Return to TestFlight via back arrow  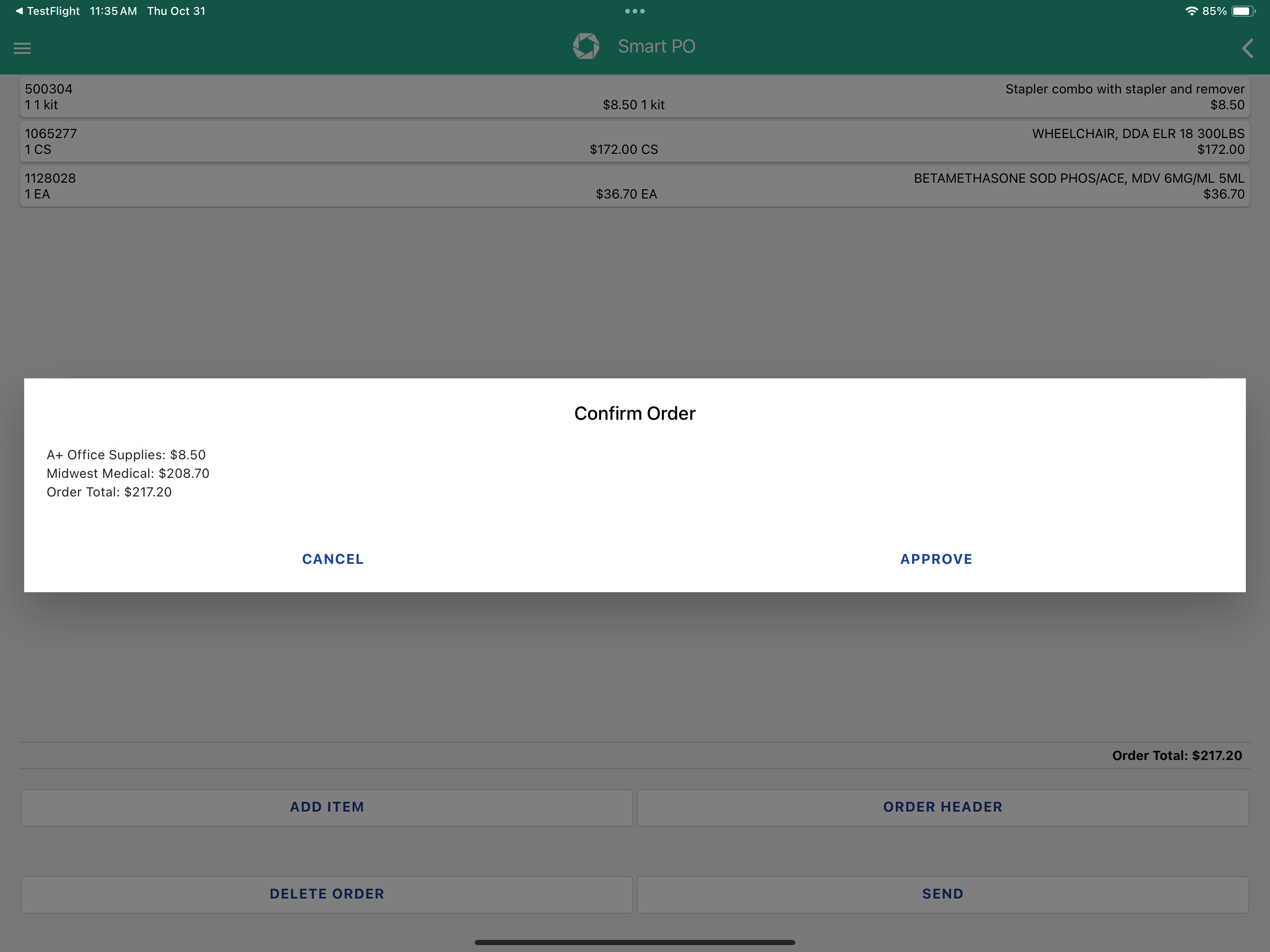coord(48,11)
